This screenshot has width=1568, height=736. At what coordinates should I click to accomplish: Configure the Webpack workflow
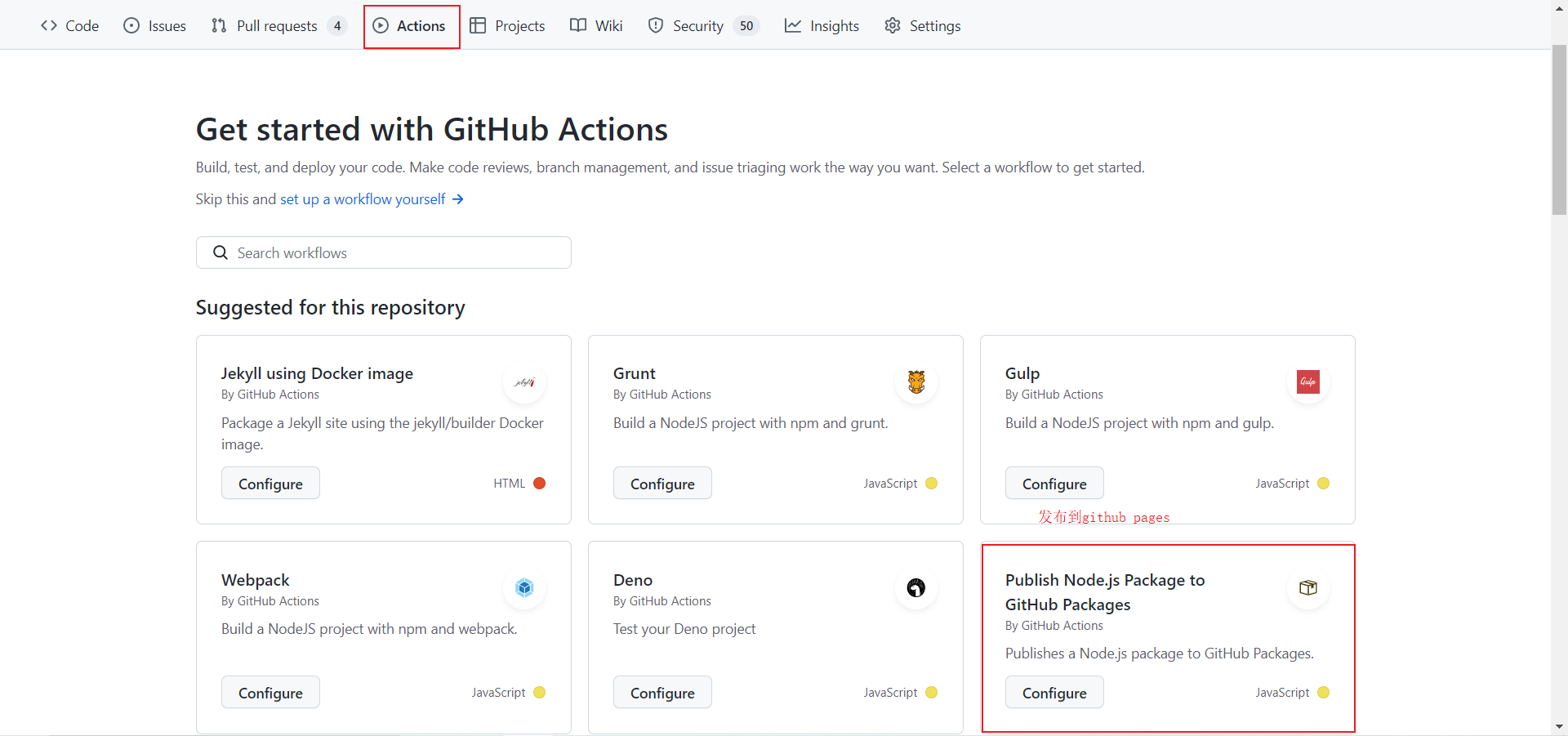(270, 693)
